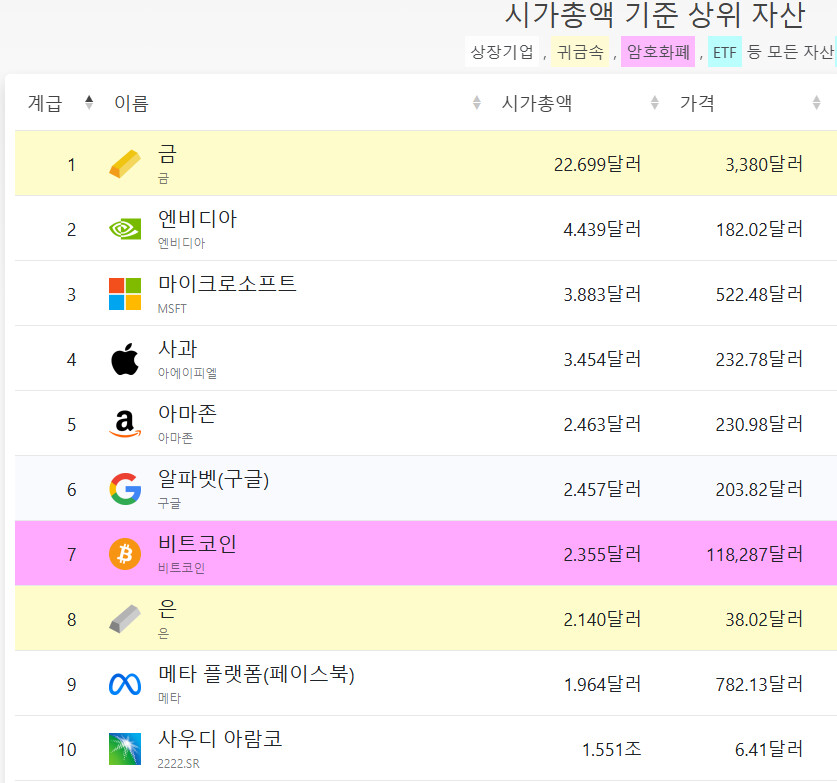The height and width of the screenshot is (783, 837).
Task: Click the 계급 column header label
Action: [x=45, y=103]
